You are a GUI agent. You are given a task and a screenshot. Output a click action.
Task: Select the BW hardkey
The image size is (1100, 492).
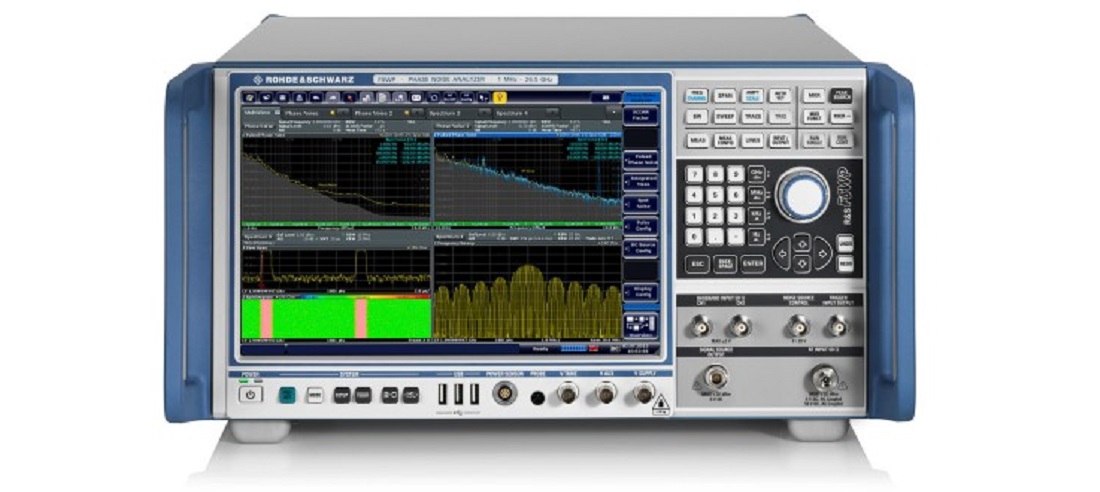(696, 117)
